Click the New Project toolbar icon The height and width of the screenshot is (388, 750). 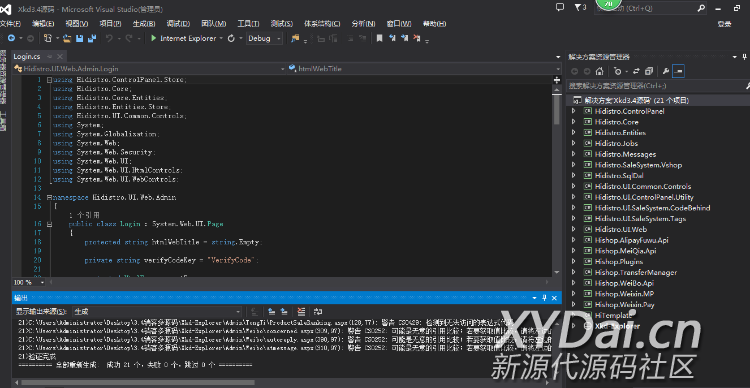pyautogui.click(x=48, y=38)
